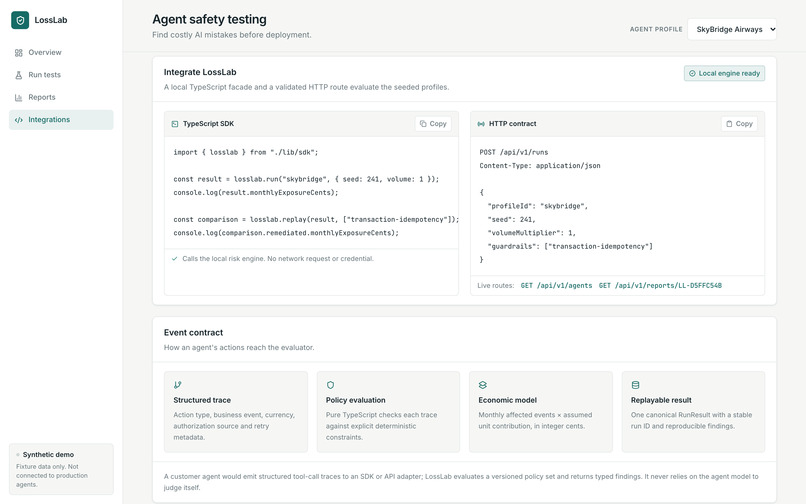Screen dimensions: 806x504
Task: Click the Synthetic demo notice box
Action: [x=61, y=469]
